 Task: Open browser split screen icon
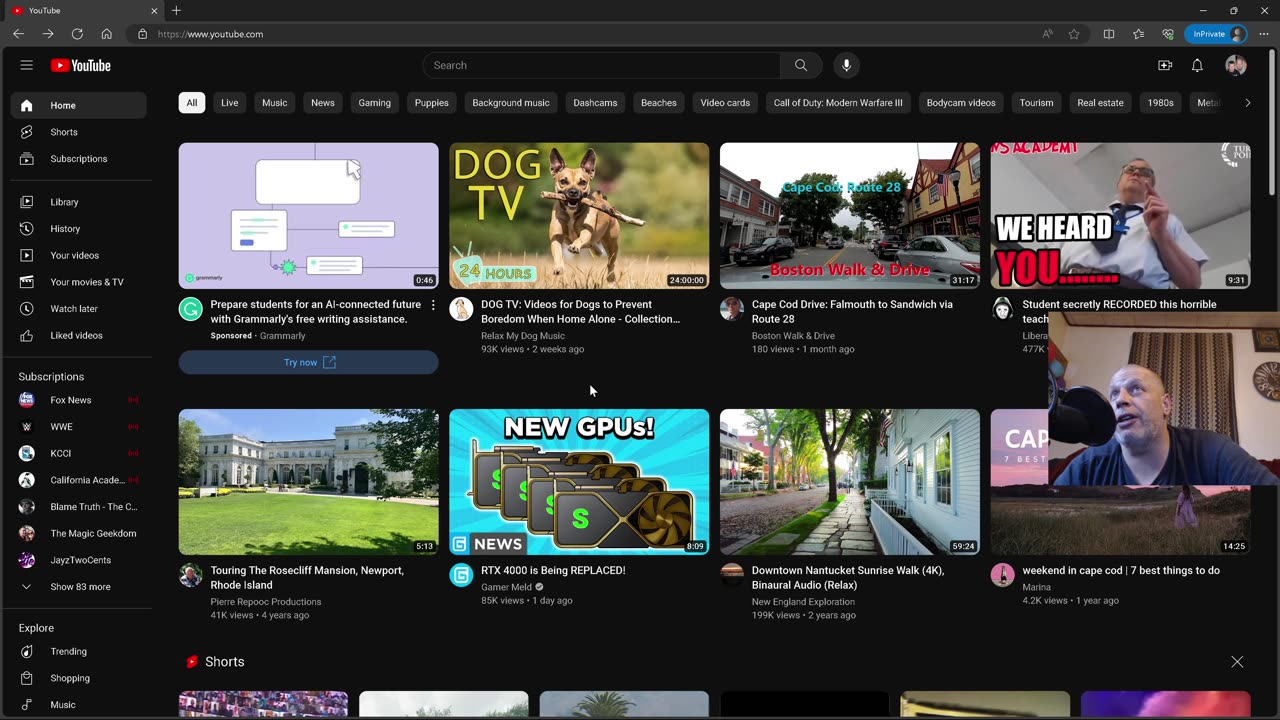pyautogui.click(x=1109, y=34)
